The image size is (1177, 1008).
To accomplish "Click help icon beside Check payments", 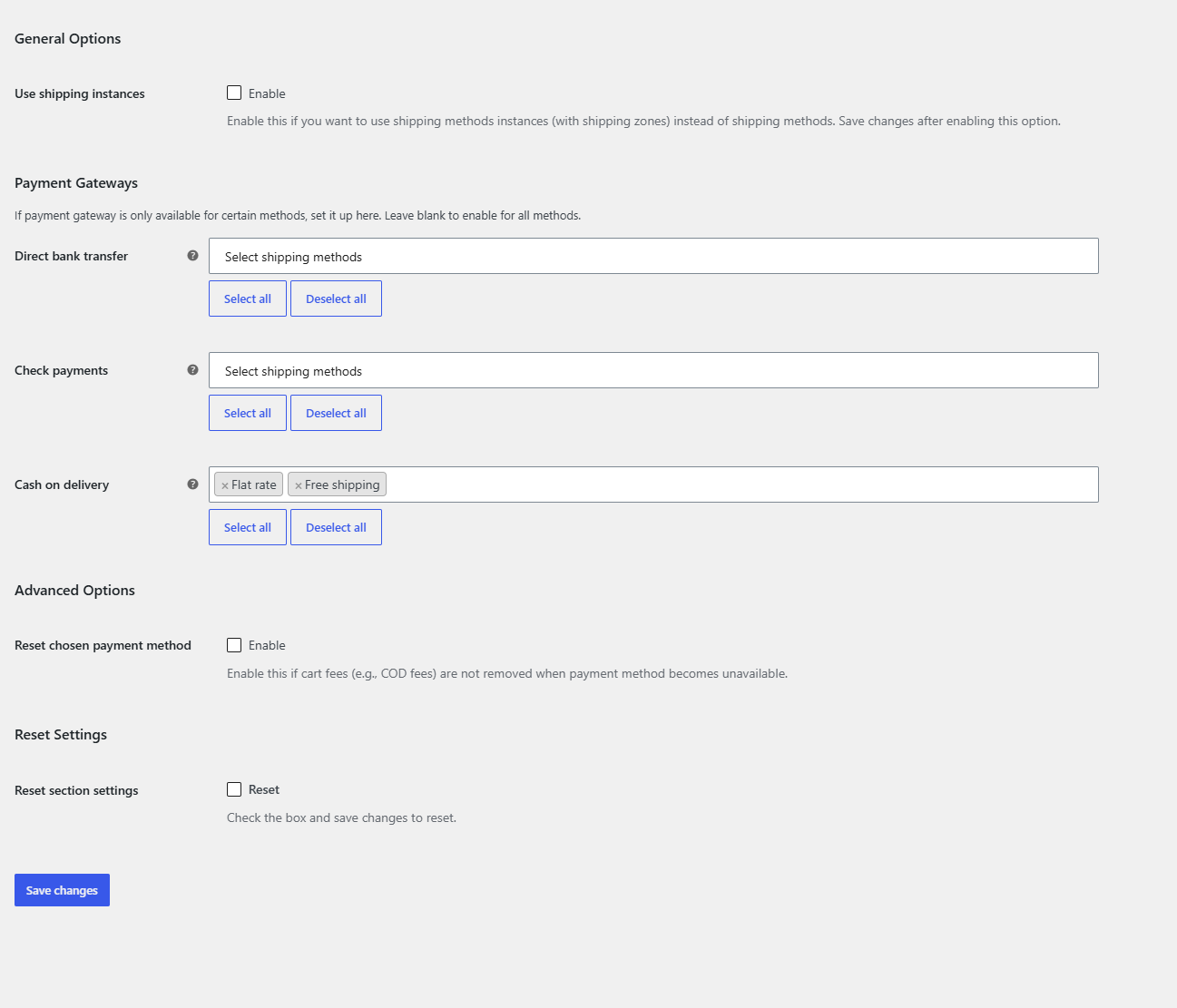I will pyautogui.click(x=192, y=370).
